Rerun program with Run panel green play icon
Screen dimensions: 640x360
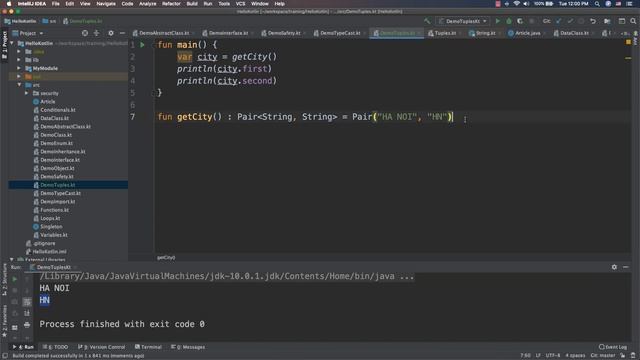point(15,279)
